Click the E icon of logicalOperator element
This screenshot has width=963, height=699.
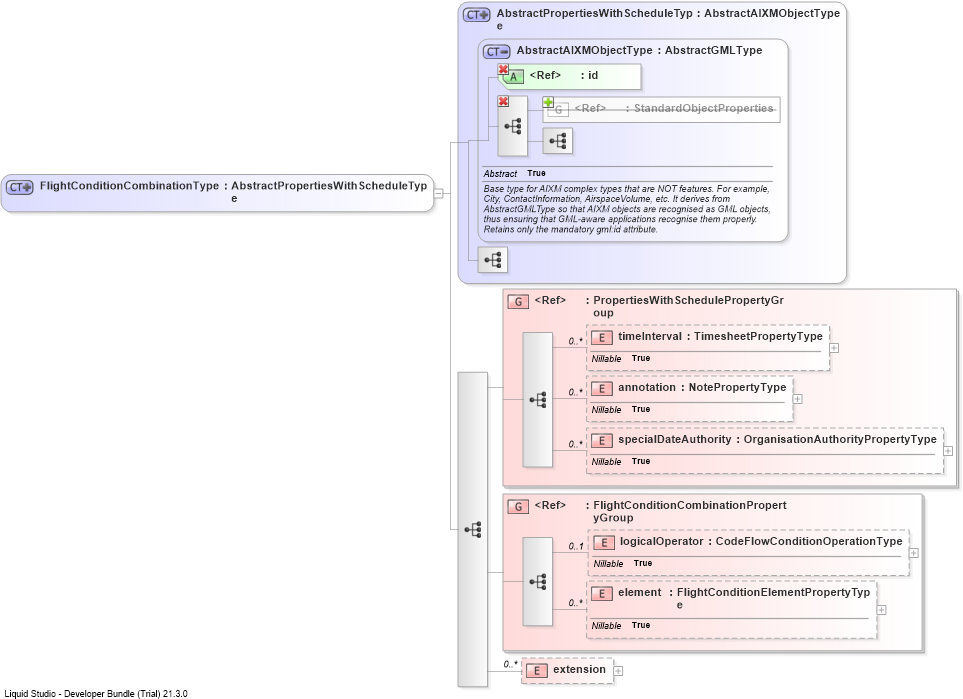click(x=604, y=542)
